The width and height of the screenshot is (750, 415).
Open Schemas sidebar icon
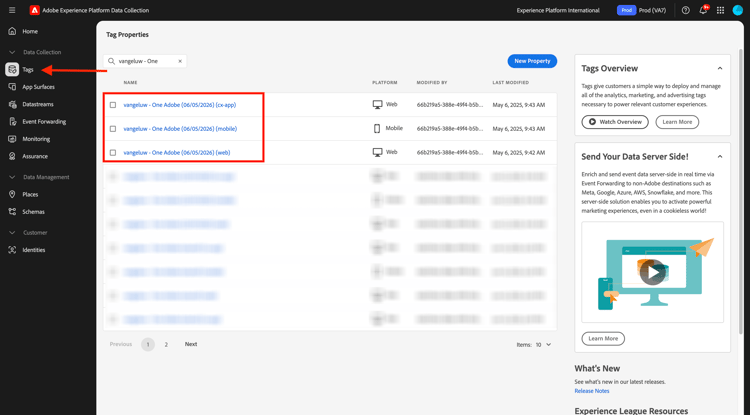pos(12,211)
